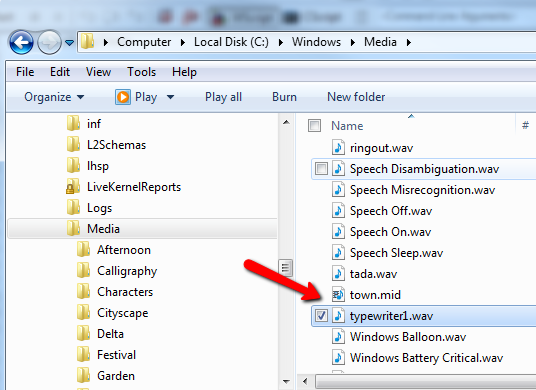Select the lhsp folder in tree
Image resolution: width=536 pixels, height=390 pixels.
[x=98, y=166]
